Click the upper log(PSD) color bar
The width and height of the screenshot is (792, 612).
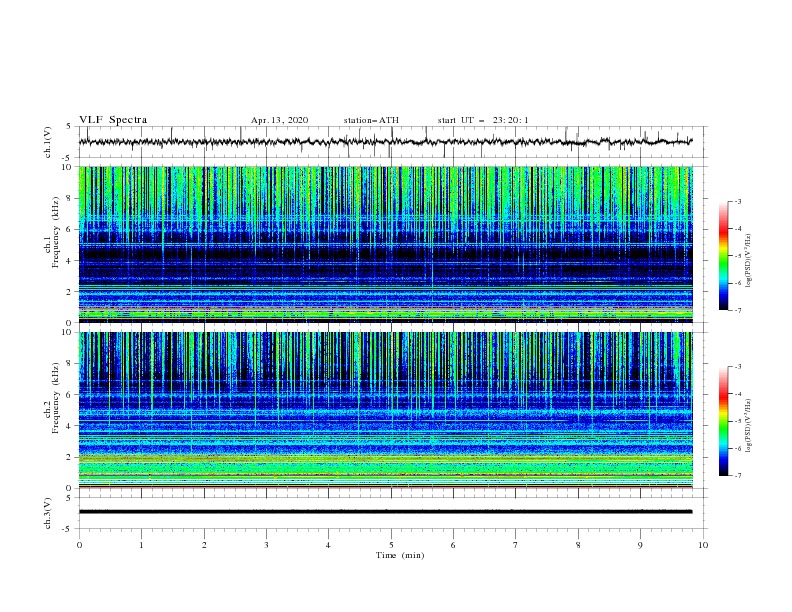pyautogui.click(x=723, y=256)
